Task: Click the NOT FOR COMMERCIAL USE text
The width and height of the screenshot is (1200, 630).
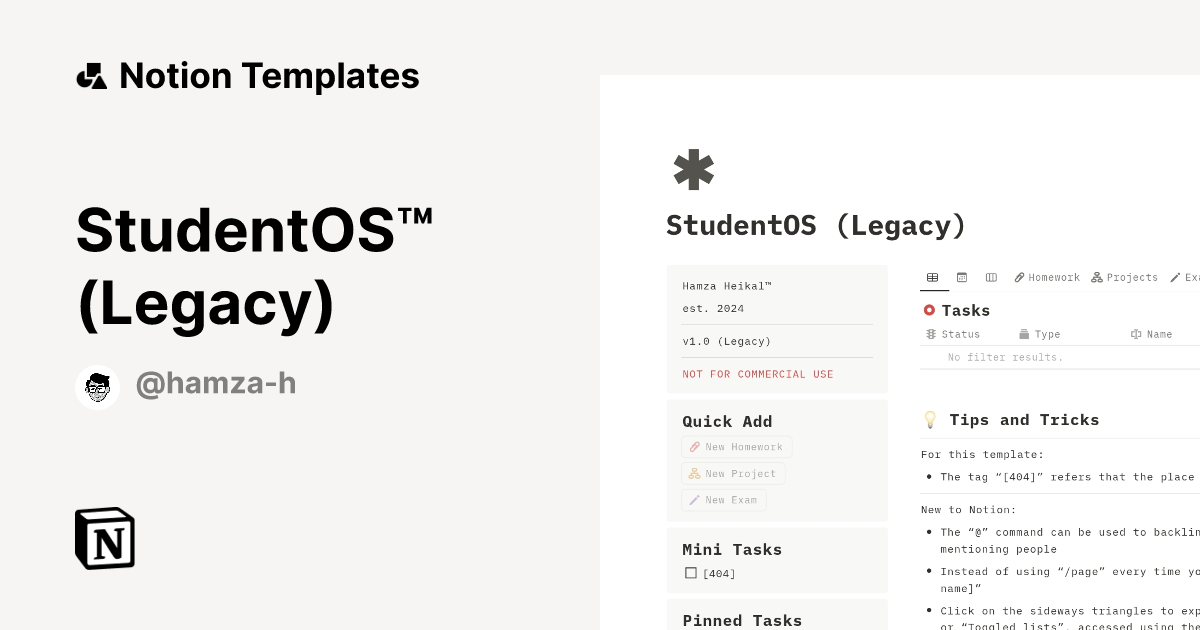Action: point(757,374)
